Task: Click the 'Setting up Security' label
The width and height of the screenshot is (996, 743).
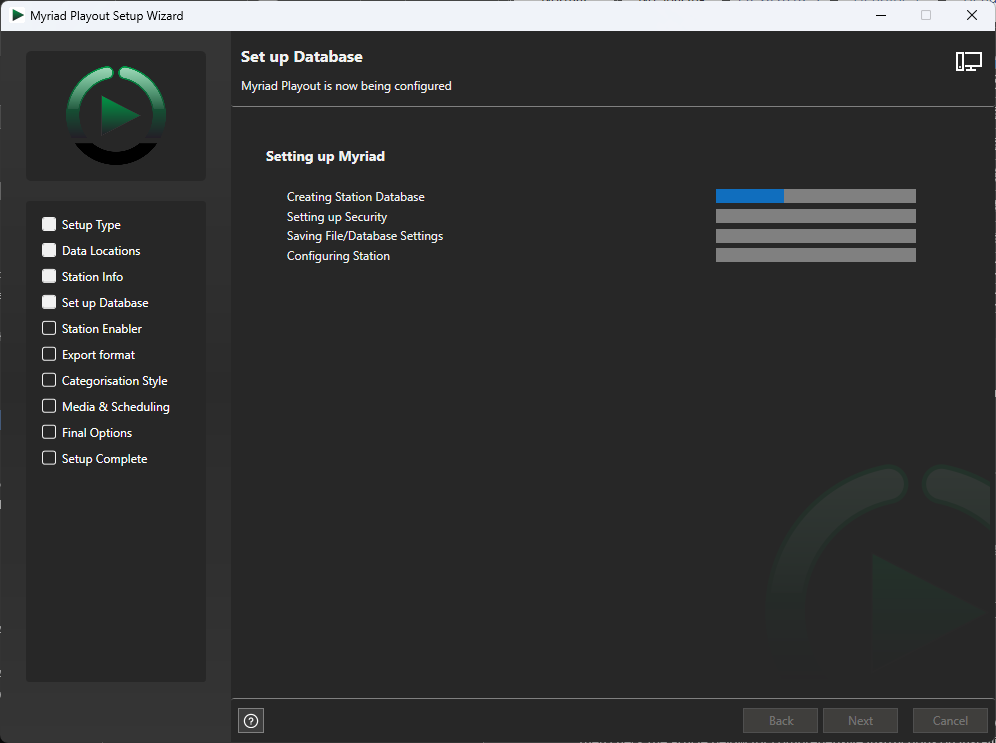Action: click(x=337, y=217)
